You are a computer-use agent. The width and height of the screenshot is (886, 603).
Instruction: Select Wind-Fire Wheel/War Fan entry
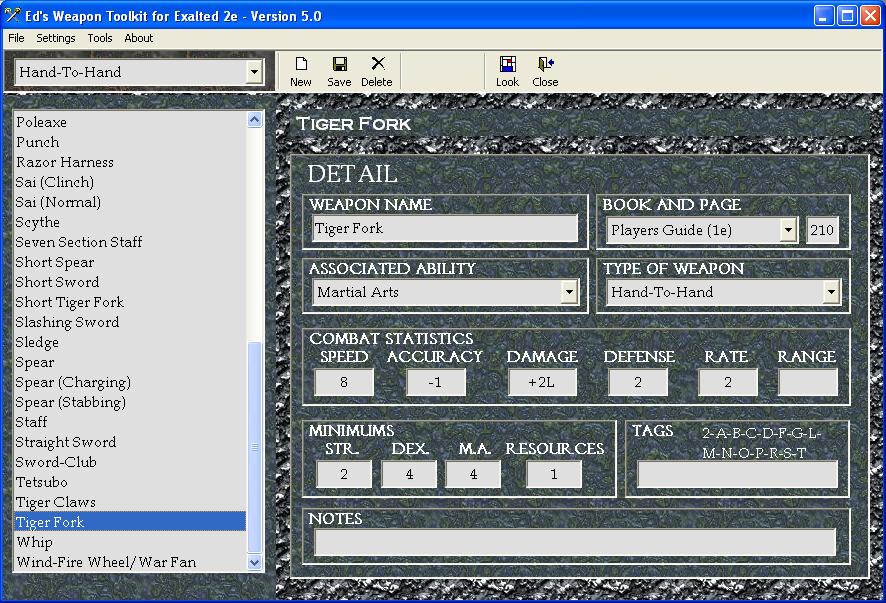point(130,562)
